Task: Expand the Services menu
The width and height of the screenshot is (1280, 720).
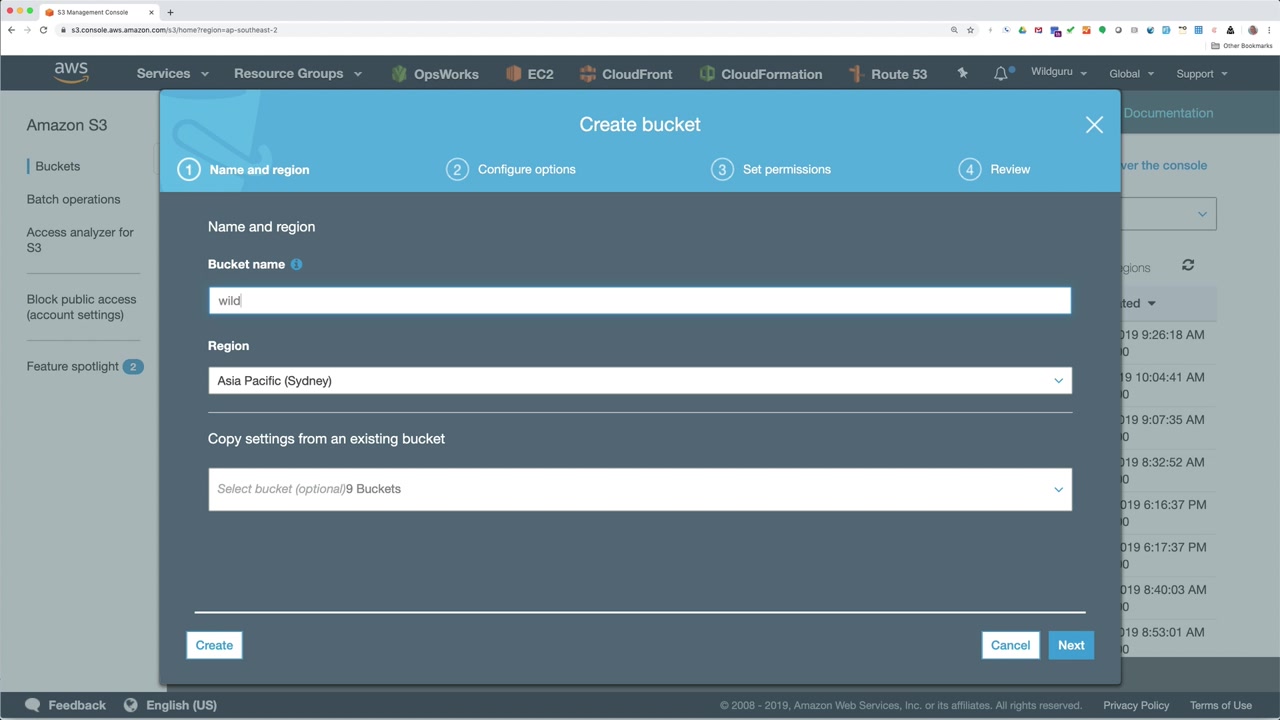Action: (172, 74)
